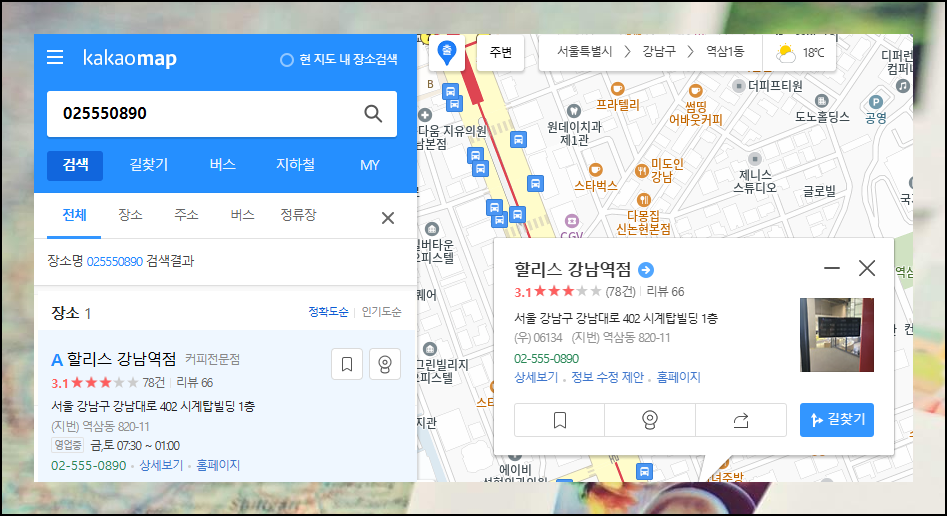
Task: Click the 3.1 star rating in popup
Action: pyautogui.click(x=557, y=292)
